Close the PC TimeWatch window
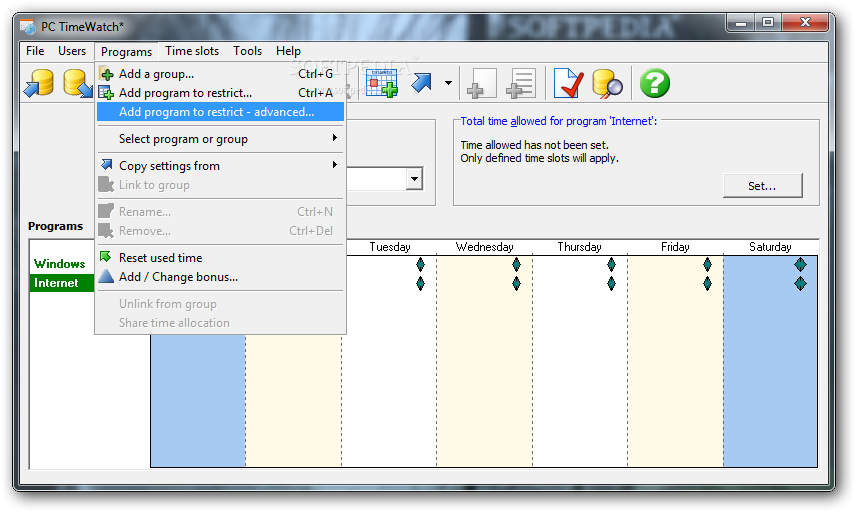The image size is (856, 512). pyautogui.click(x=805, y=23)
